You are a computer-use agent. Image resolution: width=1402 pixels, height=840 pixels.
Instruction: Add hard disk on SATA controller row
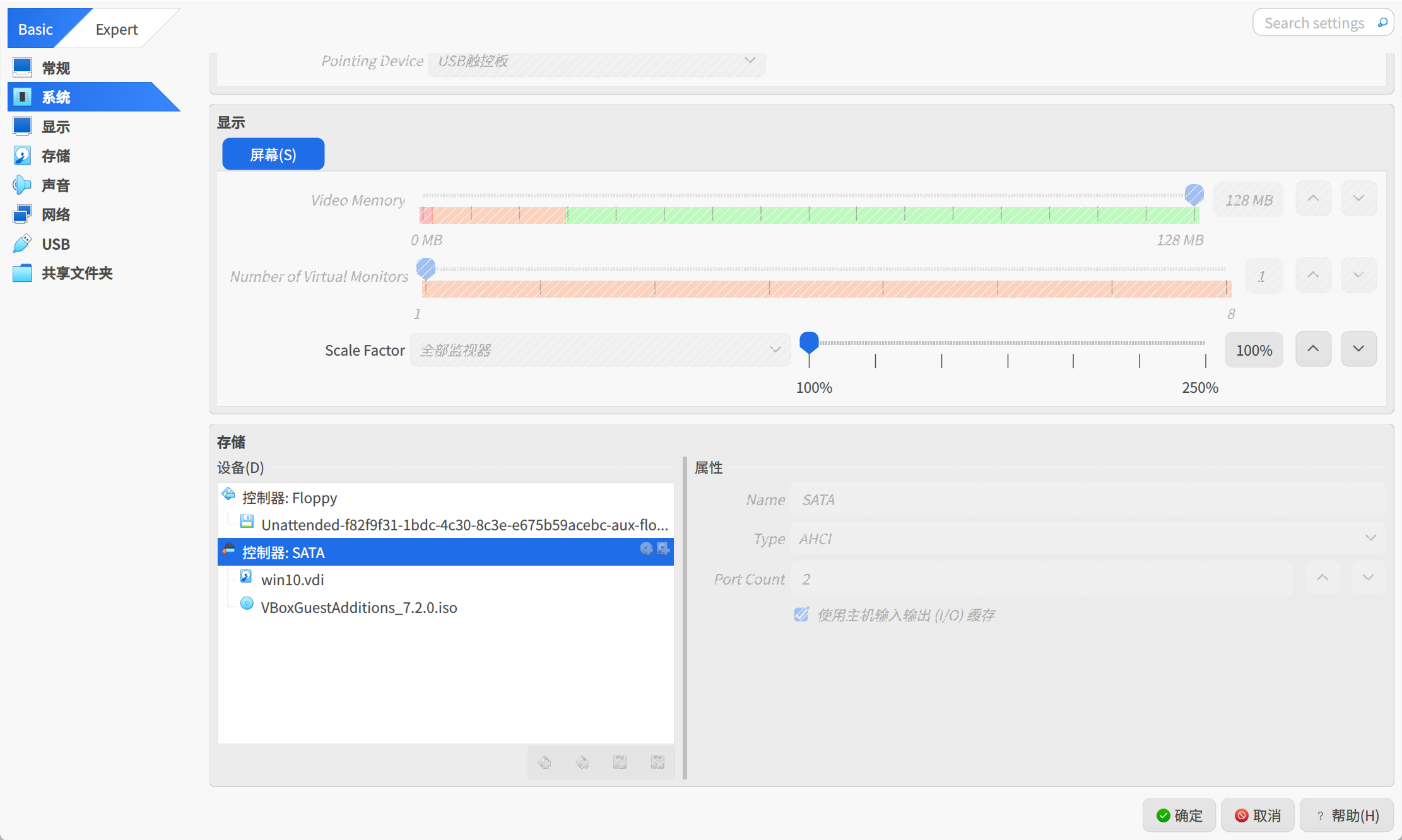663,548
